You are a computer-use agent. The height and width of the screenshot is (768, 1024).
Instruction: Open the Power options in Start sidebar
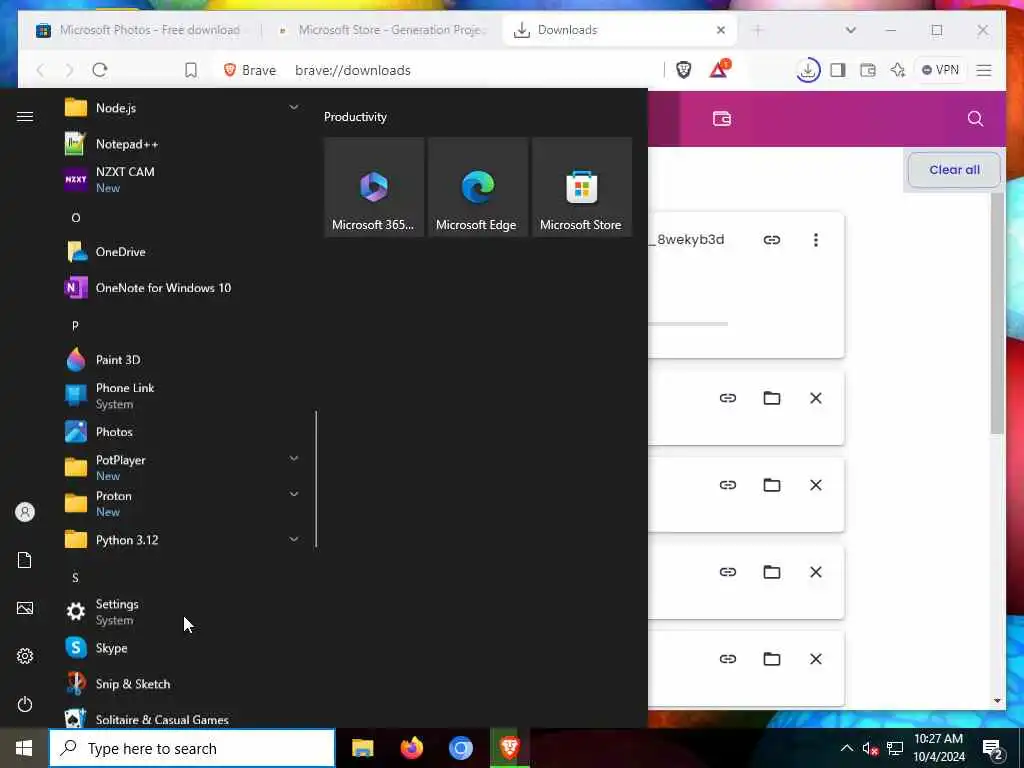point(25,704)
